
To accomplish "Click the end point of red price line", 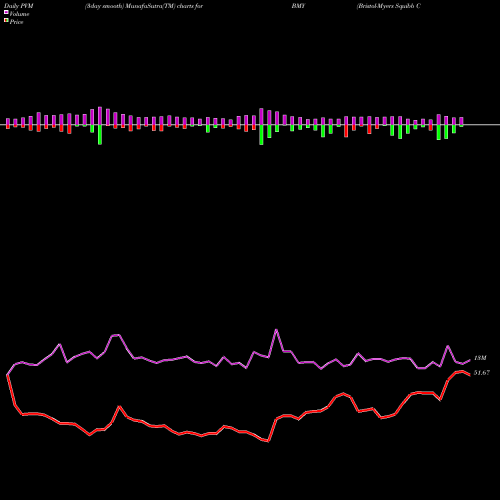I will (470, 375).
